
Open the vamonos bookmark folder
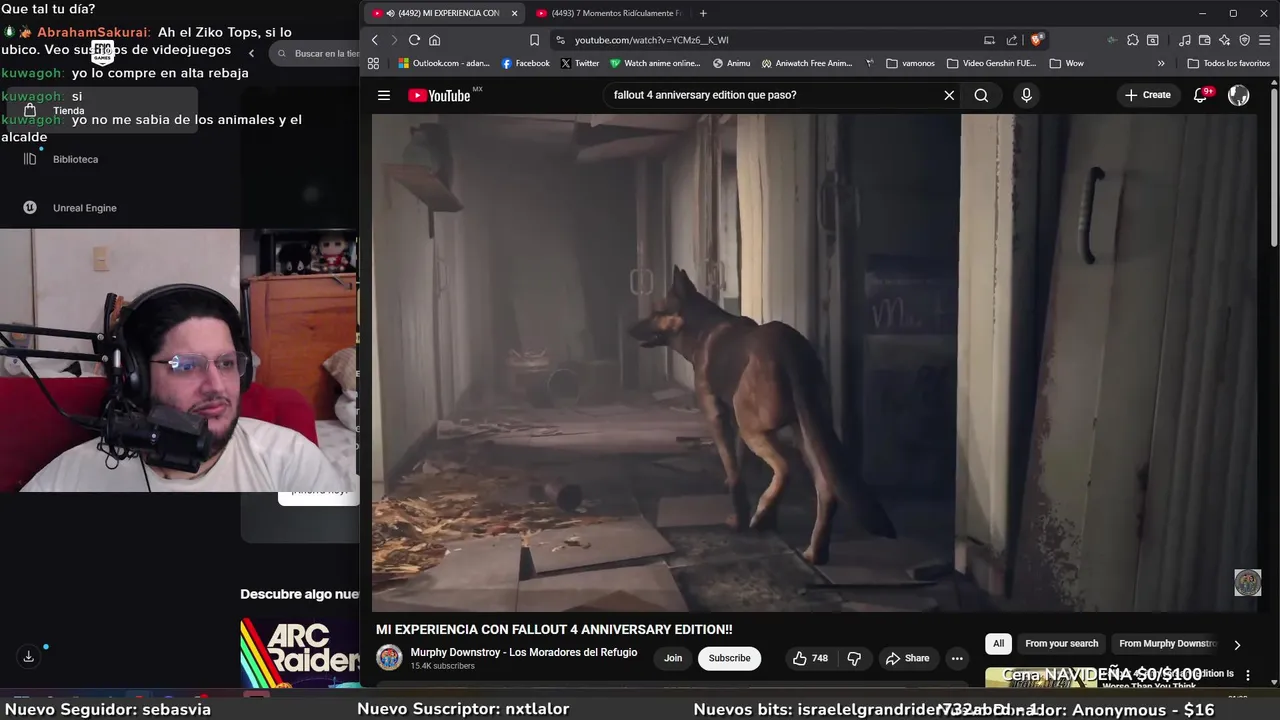coord(910,63)
